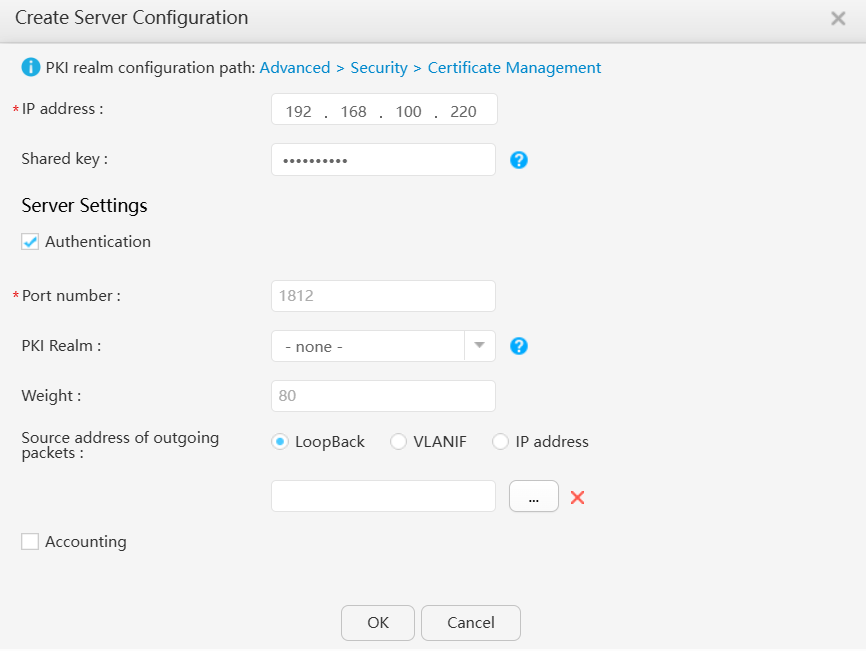Select the VLANIF radio option

coord(398,442)
